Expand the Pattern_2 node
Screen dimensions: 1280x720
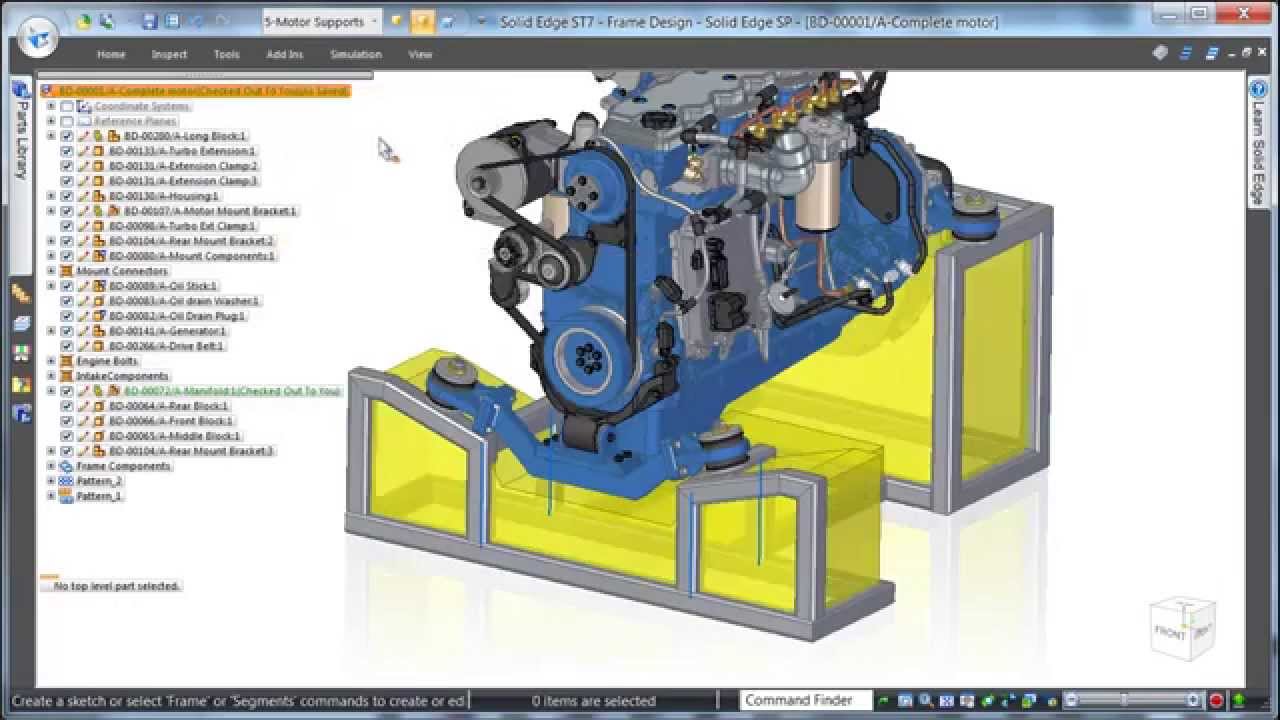52,481
